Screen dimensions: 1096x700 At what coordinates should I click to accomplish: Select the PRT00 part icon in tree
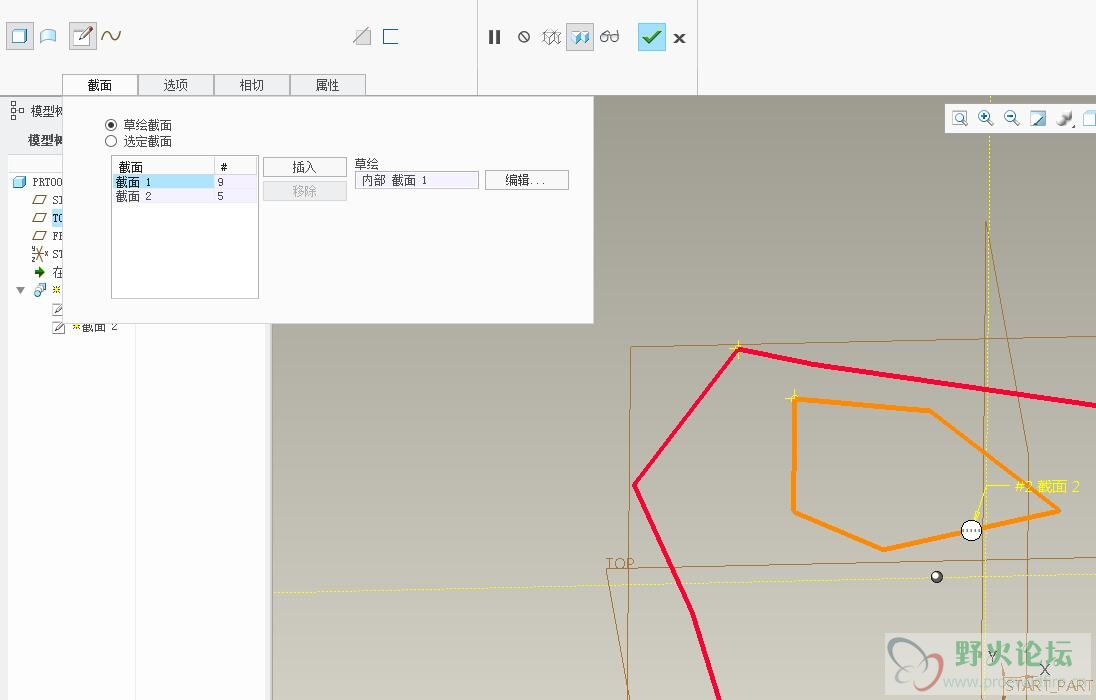[20, 182]
